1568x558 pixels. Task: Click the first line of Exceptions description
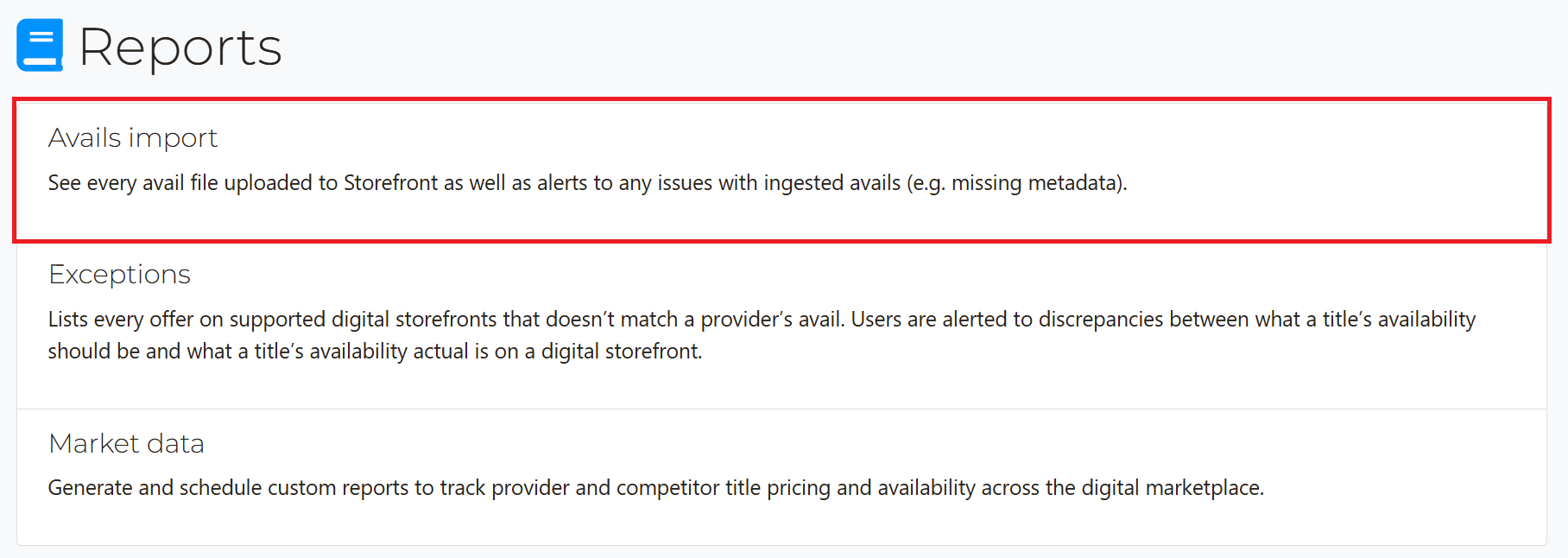[762, 320]
